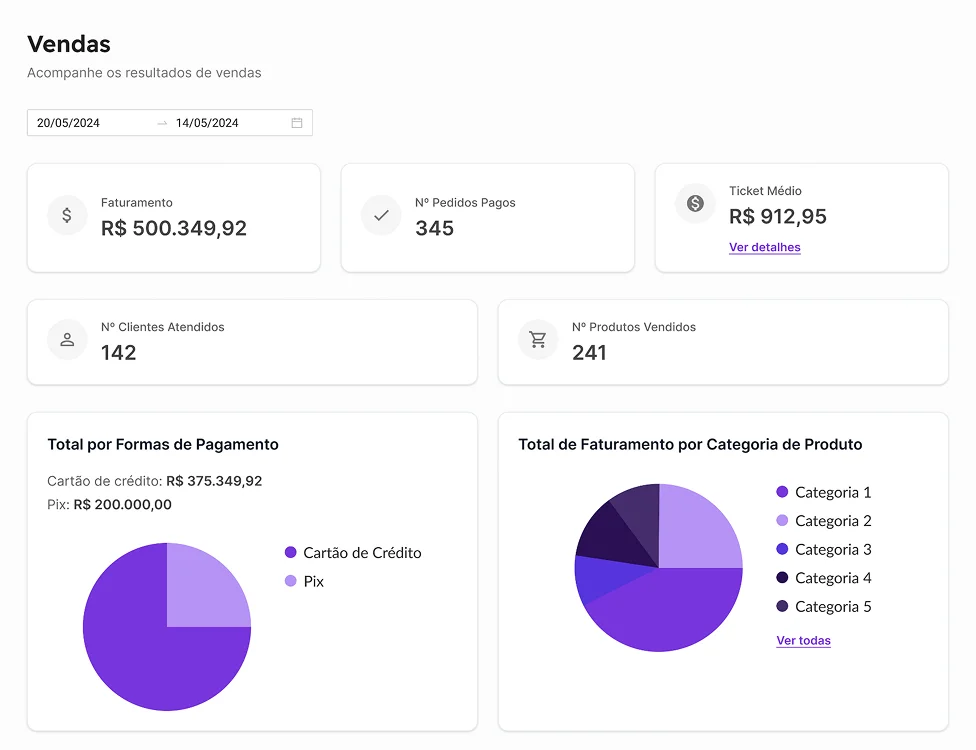Click the checkmark icon on Nº Pedidos Pagos card
This screenshot has height=750, width=976.
[x=380, y=215]
